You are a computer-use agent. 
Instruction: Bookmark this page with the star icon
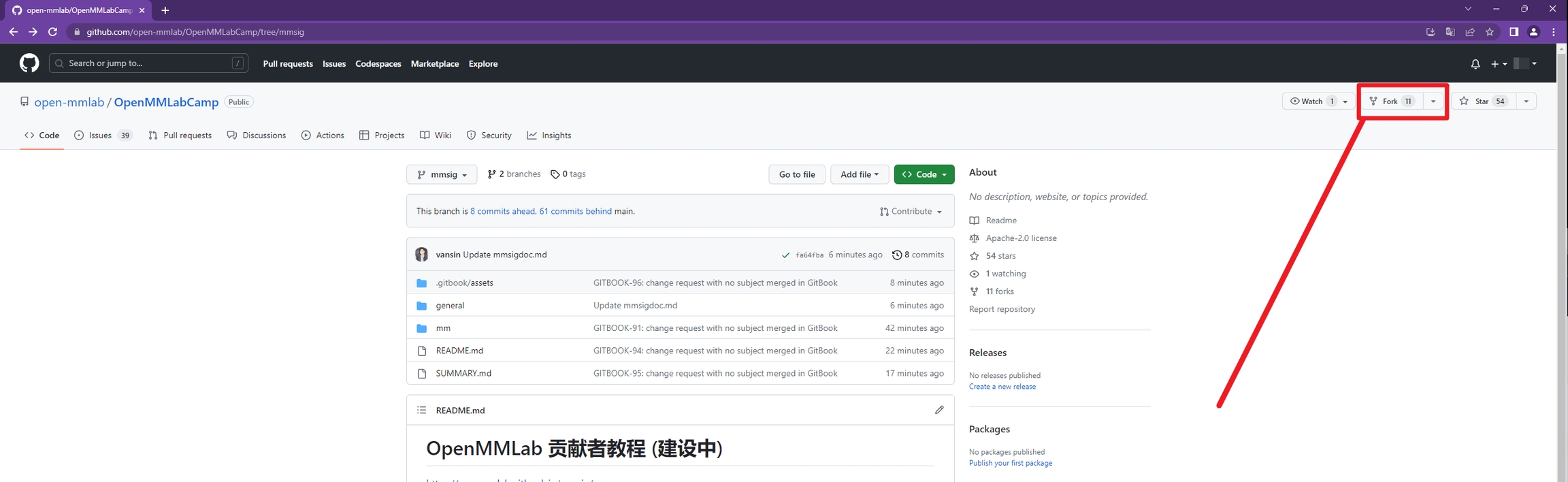click(1490, 32)
